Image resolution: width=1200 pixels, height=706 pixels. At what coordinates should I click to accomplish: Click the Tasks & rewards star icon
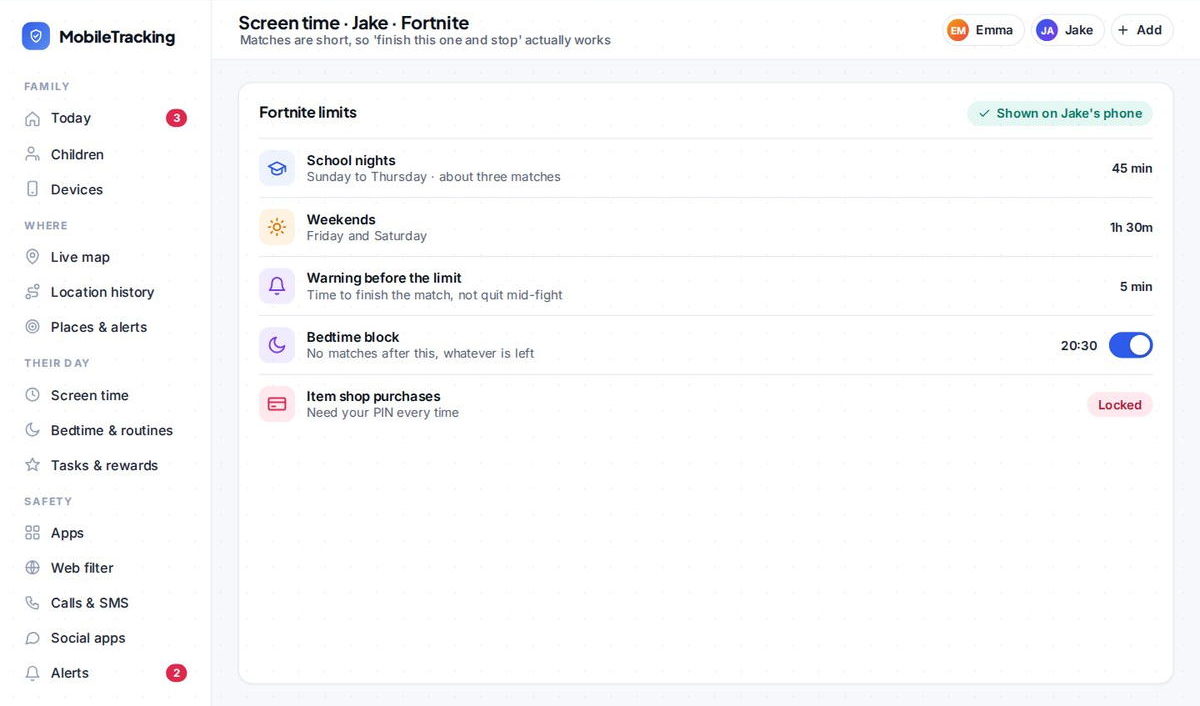32,465
